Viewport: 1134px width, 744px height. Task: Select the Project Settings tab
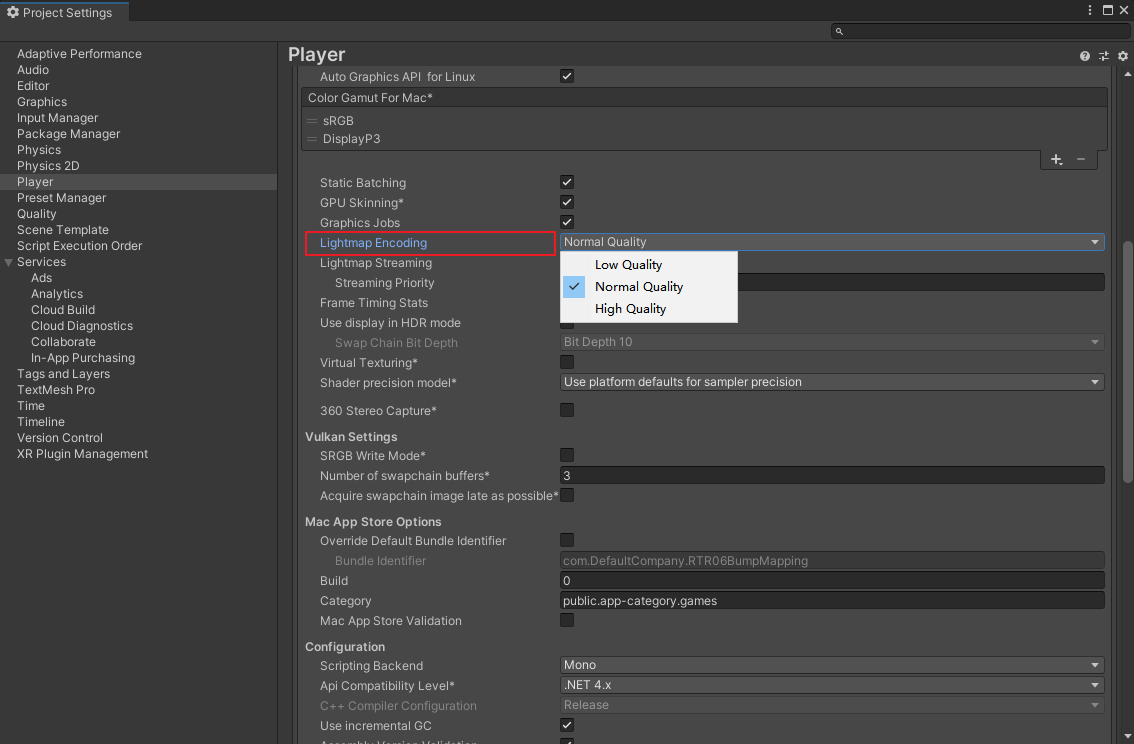[x=64, y=12]
